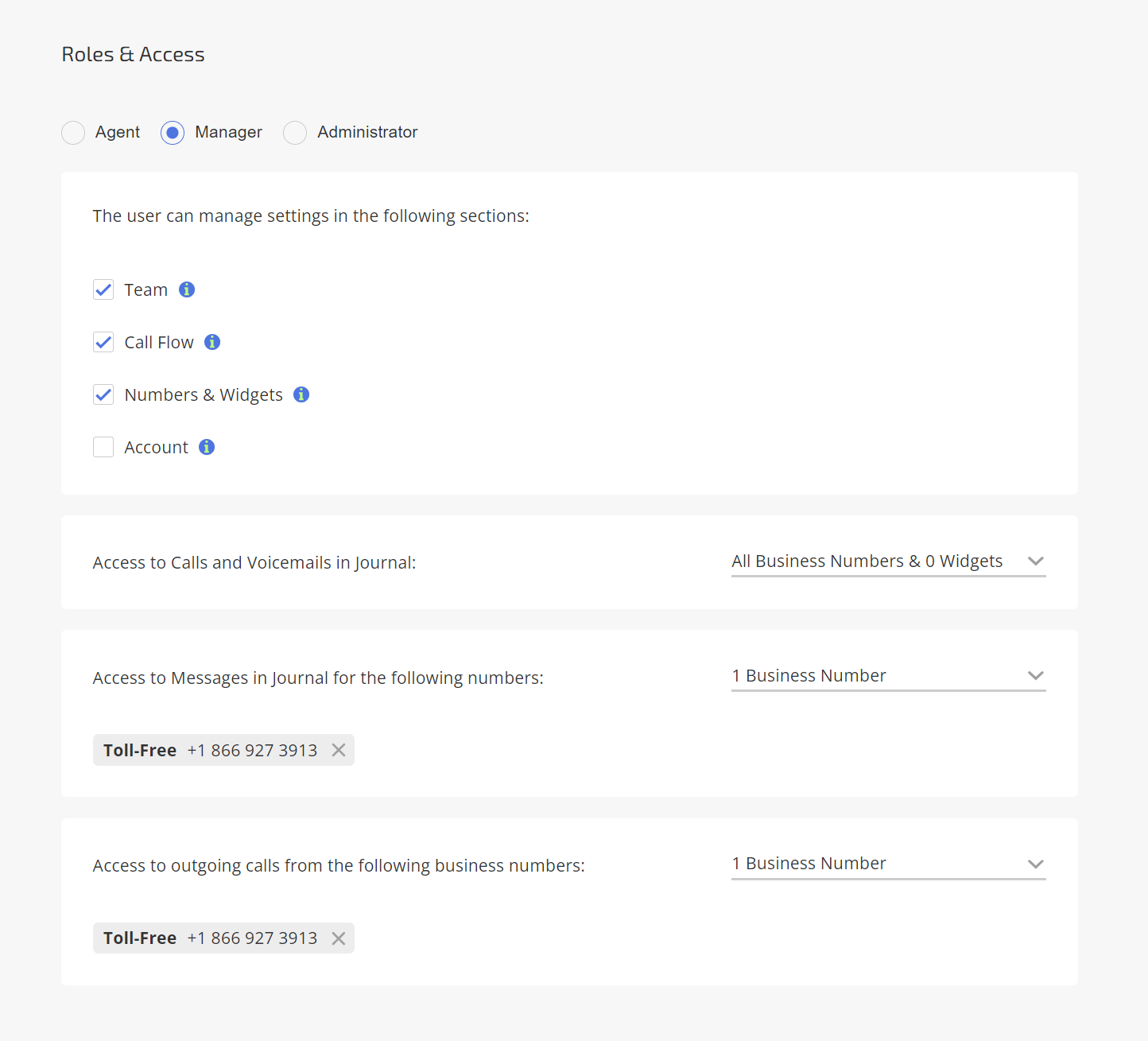Select the Administrator role
The height and width of the screenshot is (1041, 1148).
(x=295, y=133)
